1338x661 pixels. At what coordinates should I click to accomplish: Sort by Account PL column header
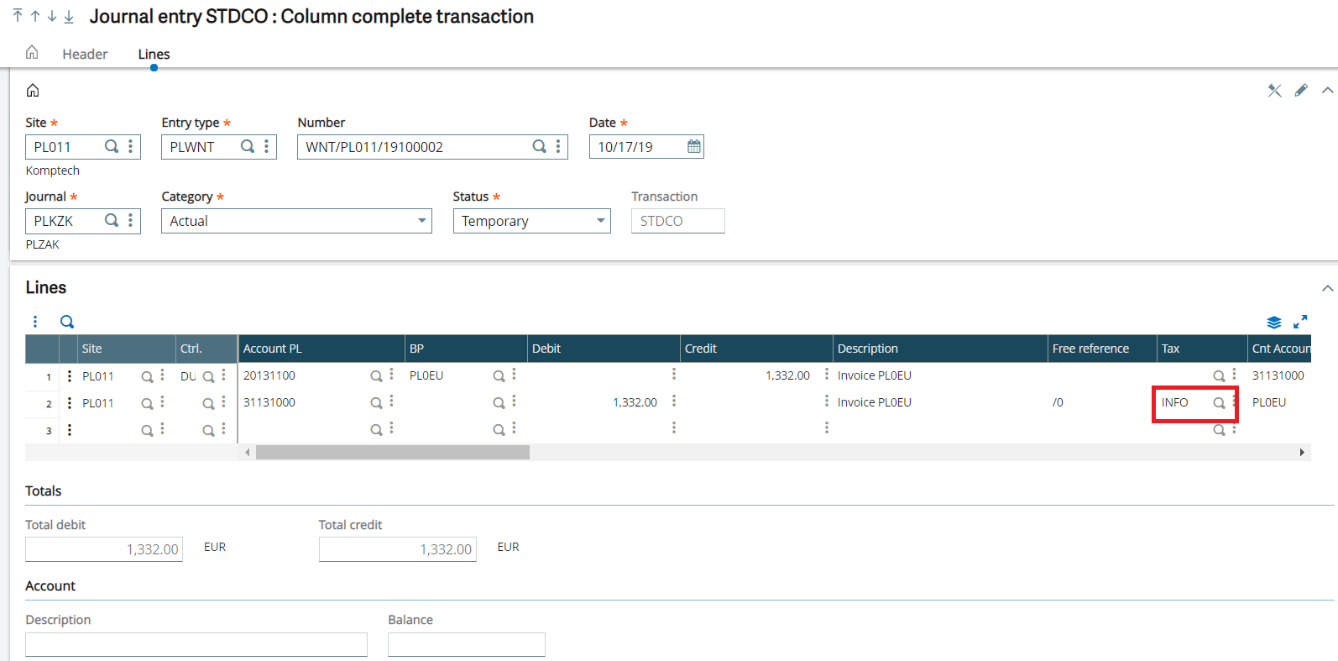pyautogui.click(x=321, y=349)
